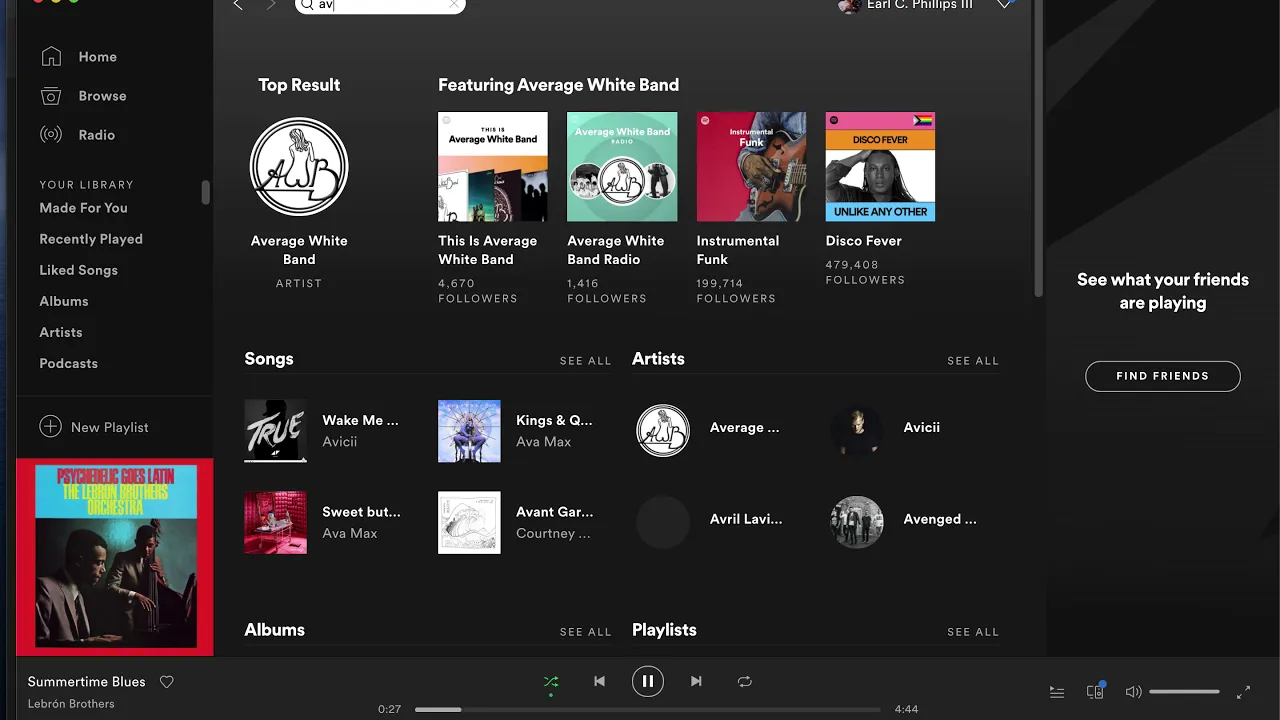This screenshot has height=720, width=1280.
Task: Click Ava Max under Sweet but...
Action: [350, 534]
